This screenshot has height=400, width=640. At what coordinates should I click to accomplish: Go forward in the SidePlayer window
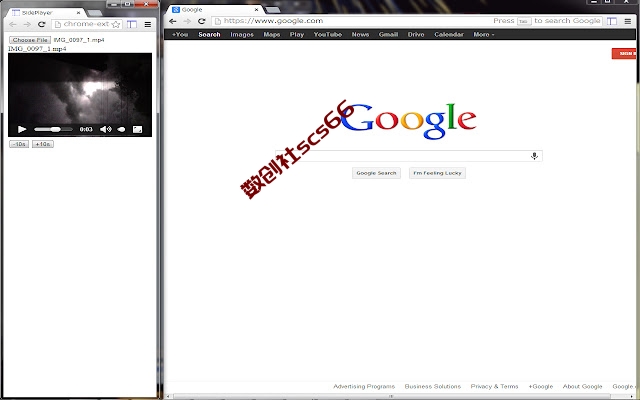coord(27,24)
